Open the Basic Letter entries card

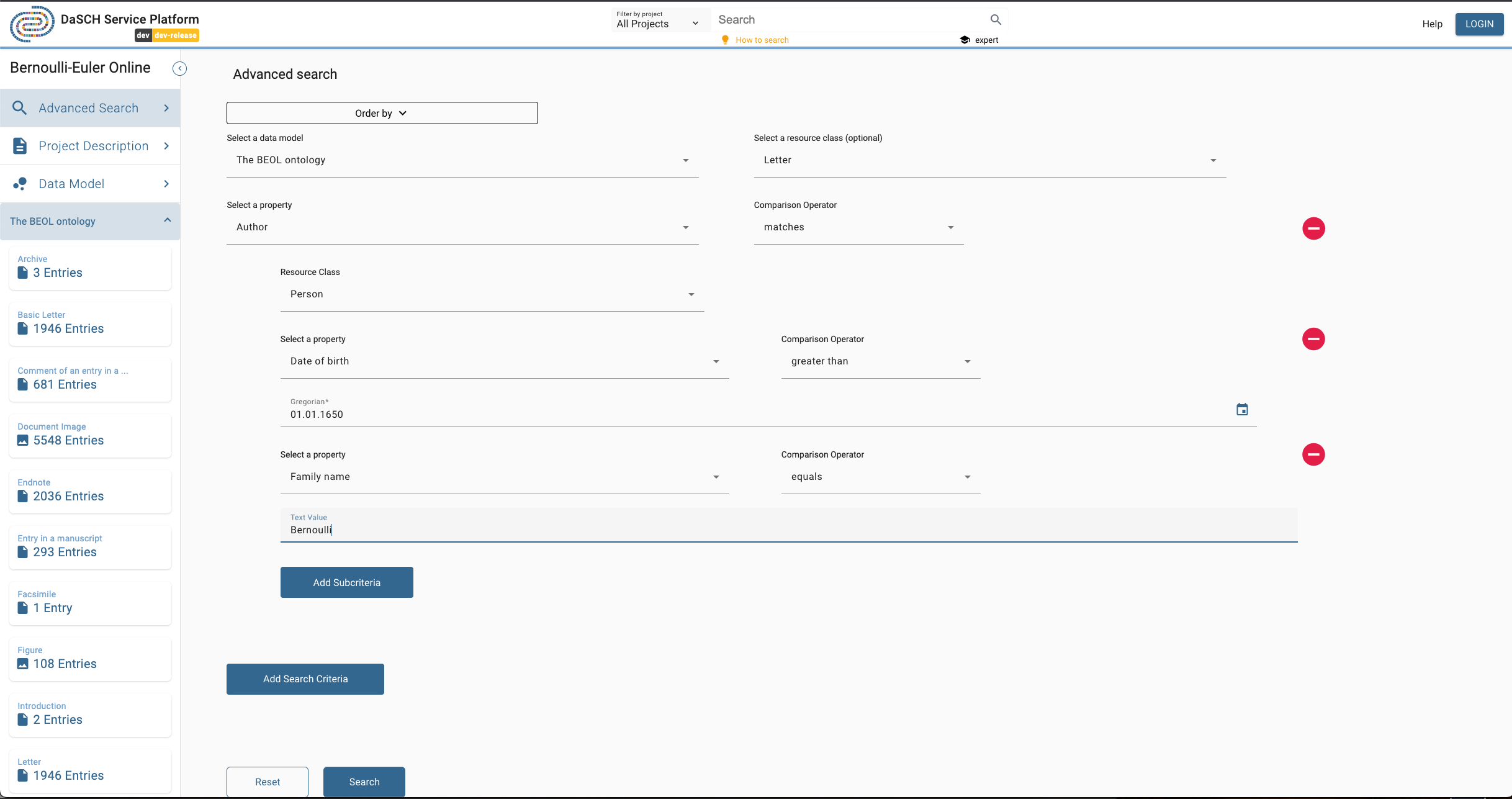coord(90,323)
